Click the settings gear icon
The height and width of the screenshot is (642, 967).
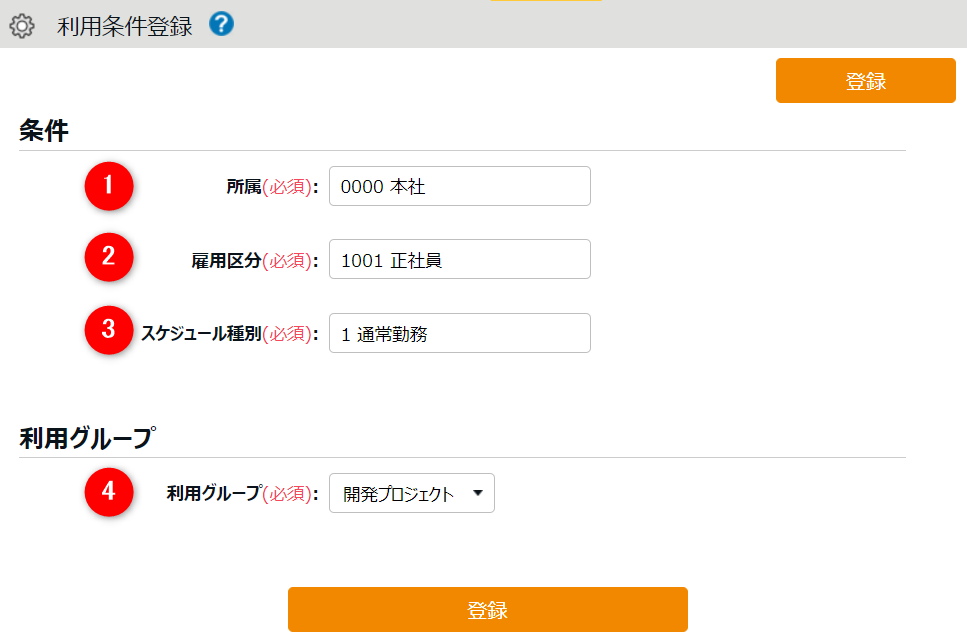pyautogui.click(x=22, y=25)
